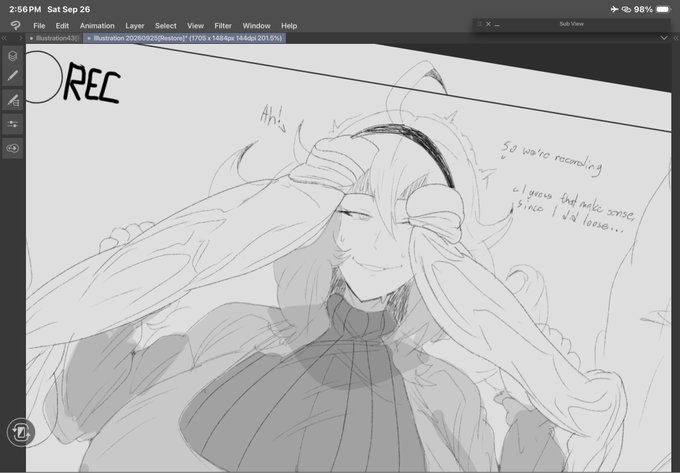
Task: Open the layer stack palette icon
Action: pos(13,55)
